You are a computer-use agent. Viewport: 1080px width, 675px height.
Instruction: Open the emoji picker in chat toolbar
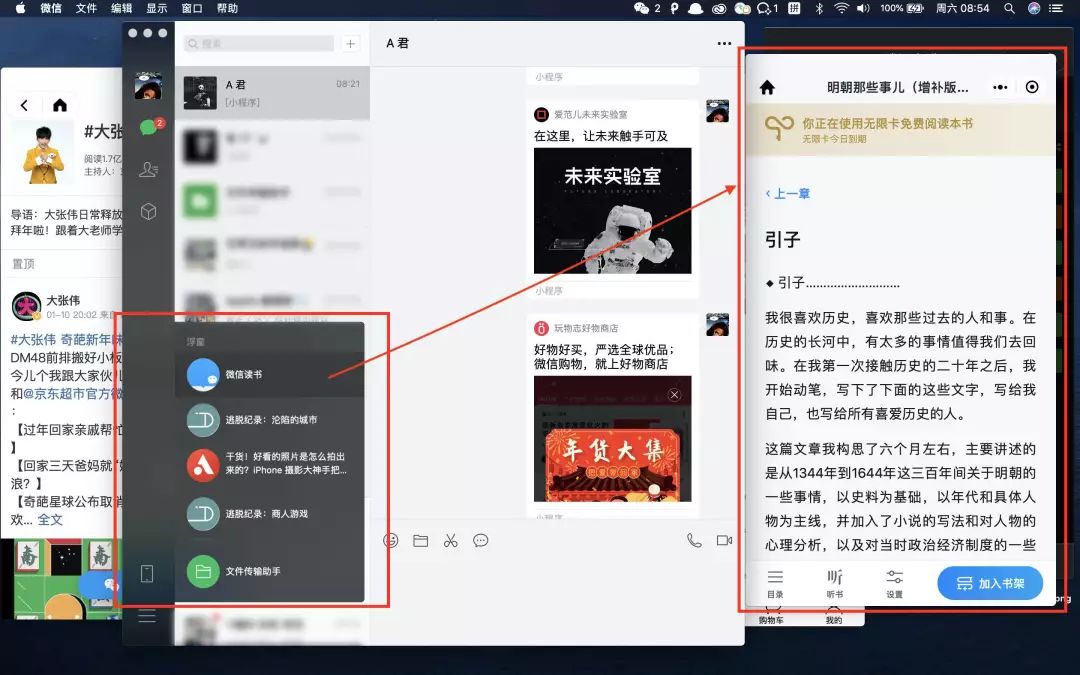tap(390, 540)
